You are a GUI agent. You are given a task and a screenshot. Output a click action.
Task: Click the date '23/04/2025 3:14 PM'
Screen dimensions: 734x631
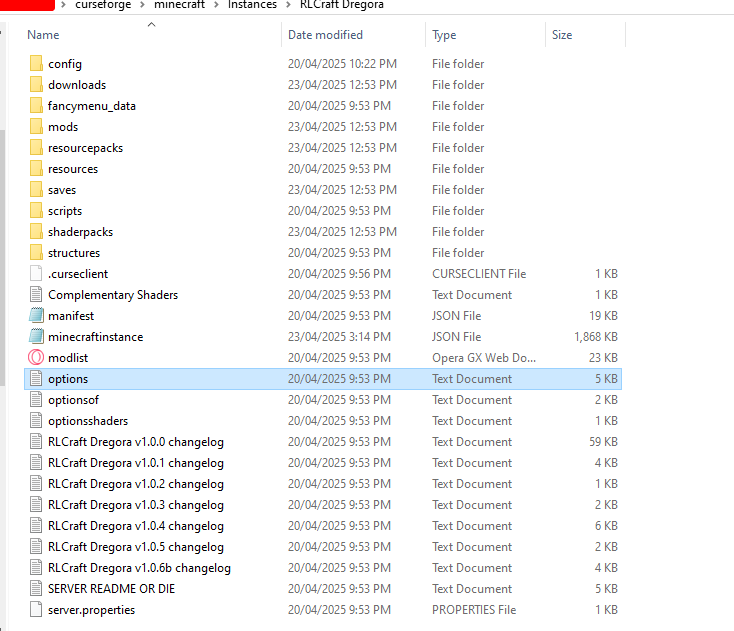339,337
